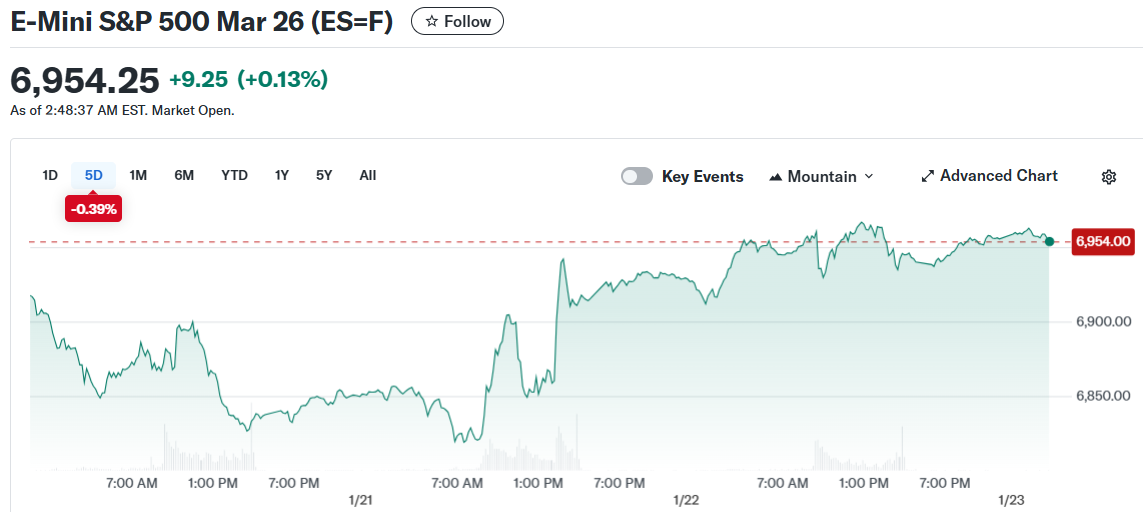This screenshot has height=512, width=1143.
Task: Toggle the Key Events switch
Action: [x=637, y=176]
